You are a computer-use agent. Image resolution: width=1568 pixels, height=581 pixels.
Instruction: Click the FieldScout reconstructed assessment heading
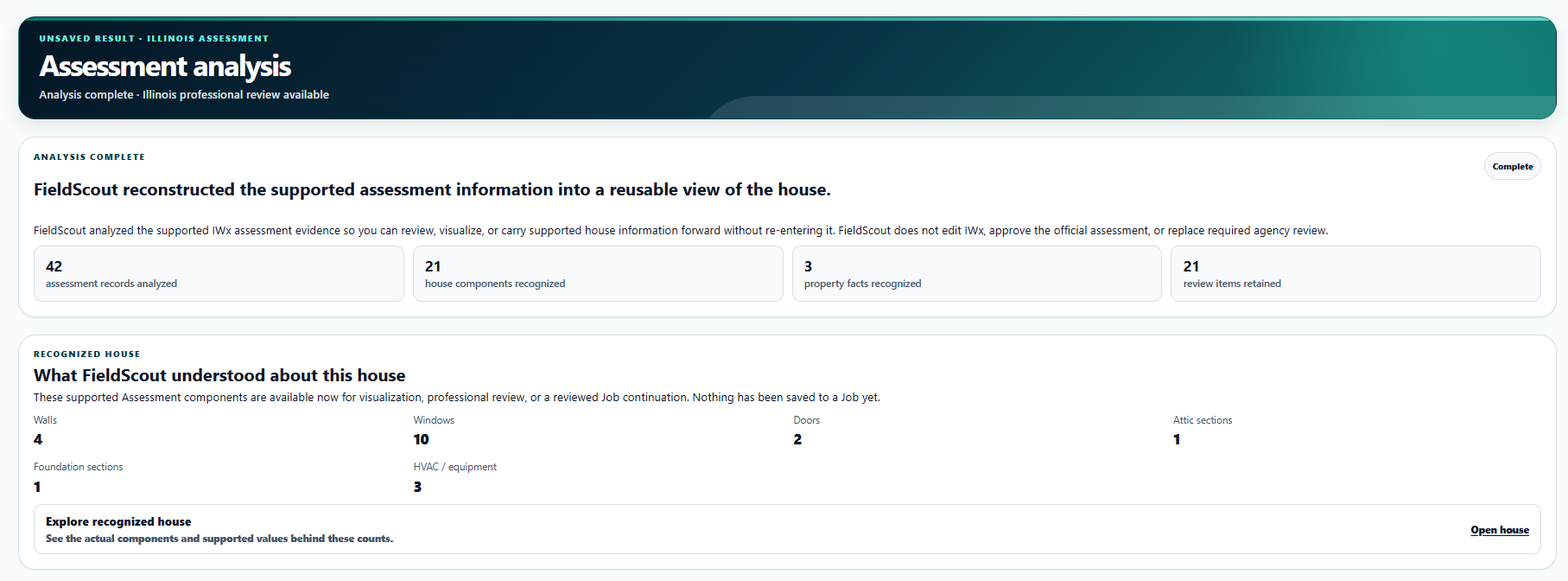click(432, 189)
